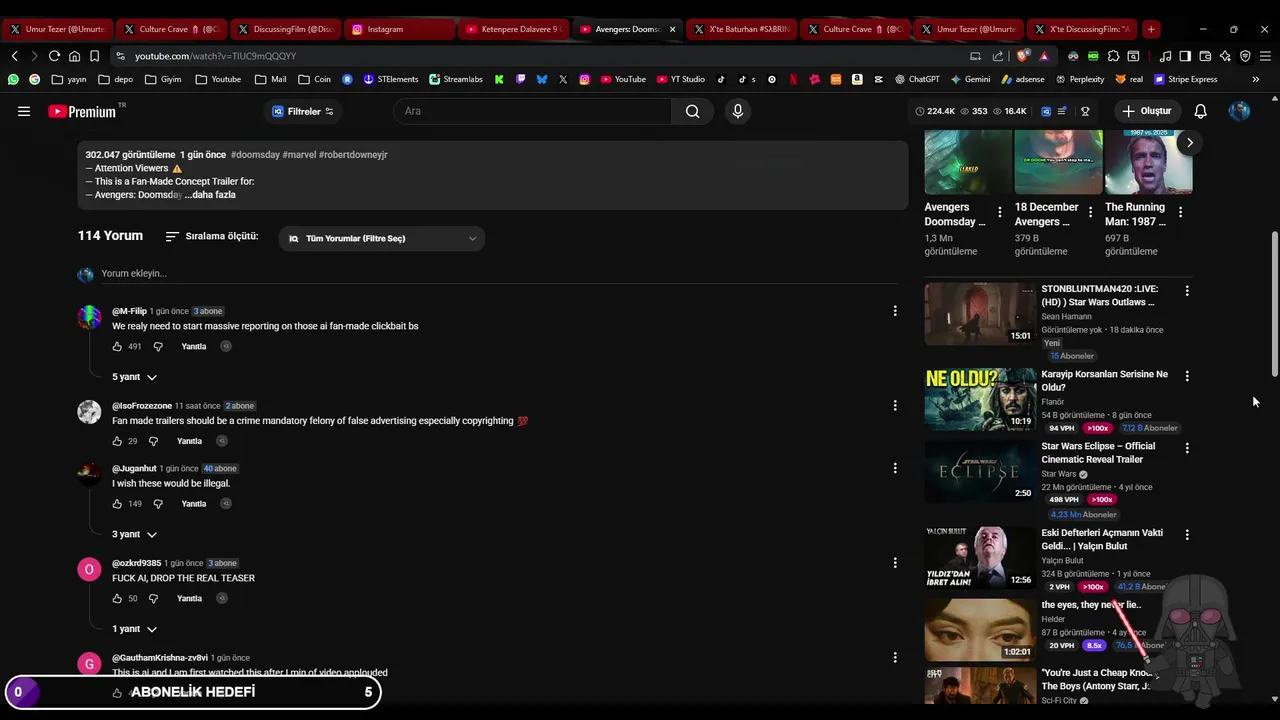
Task: Open the Tüm Yorumlar filter dropdown
Action: [382, 238]
